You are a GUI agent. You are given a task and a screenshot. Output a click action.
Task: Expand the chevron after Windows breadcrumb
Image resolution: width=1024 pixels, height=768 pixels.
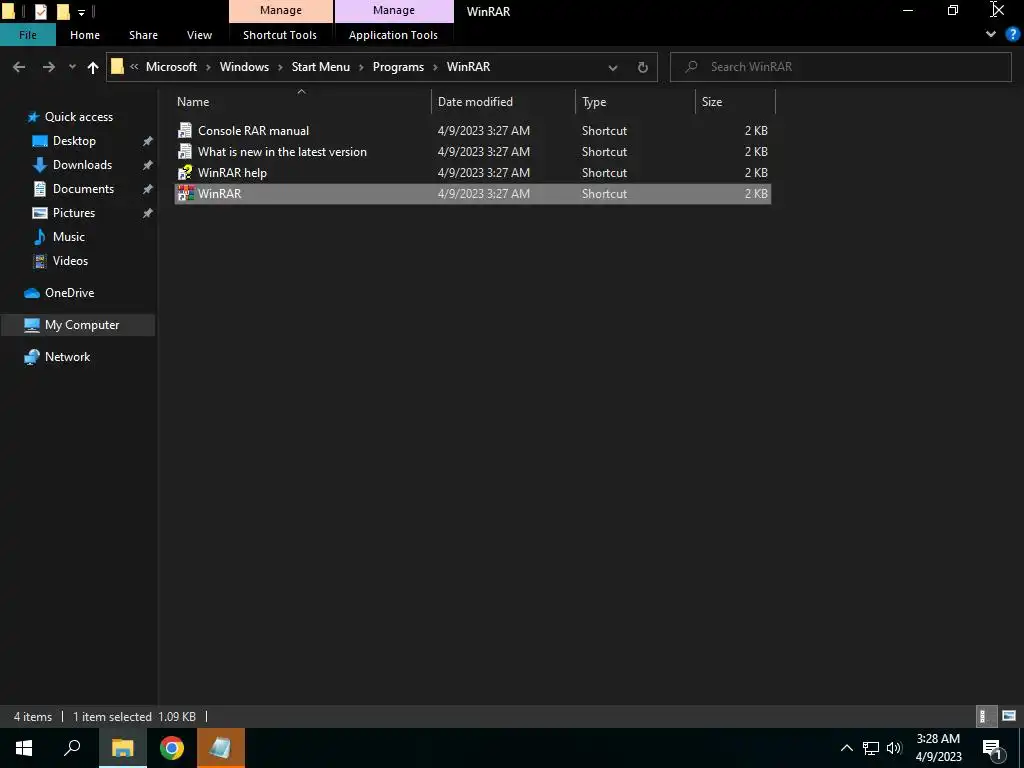[x=281, y=67]
